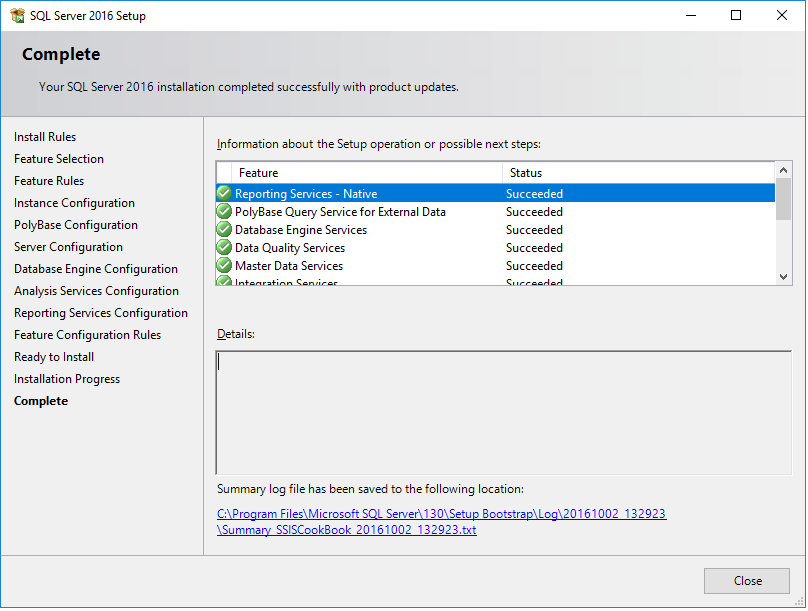Viewport: 808px width, 611px height.
Task: Click Succeeded status for Data Quality Services
Action: tap(534, 248)
